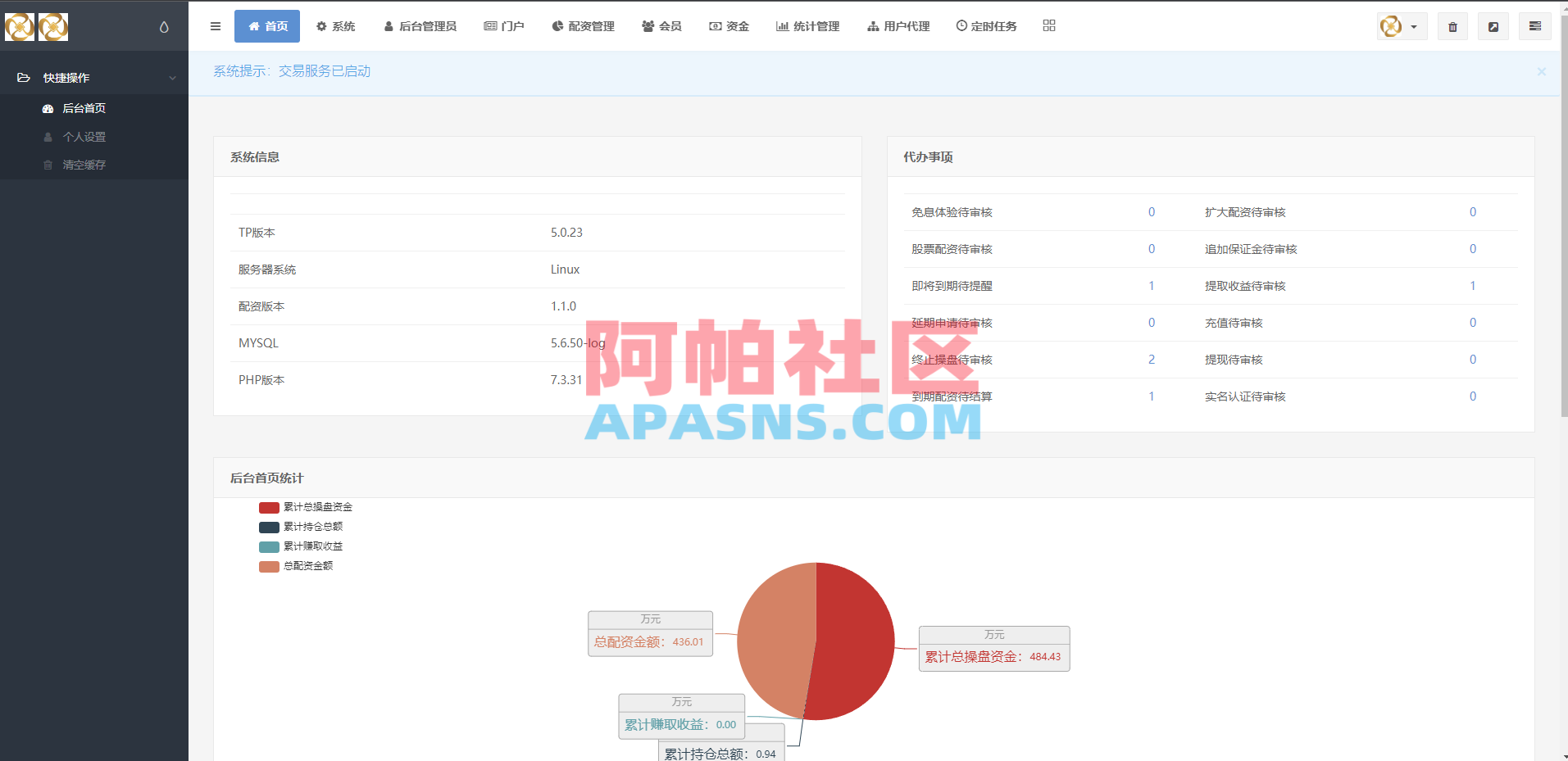This screenshot has height=761, width=1568.
Task: Select the 后台管理员 admin icon
Action: (x=388, y=25)
